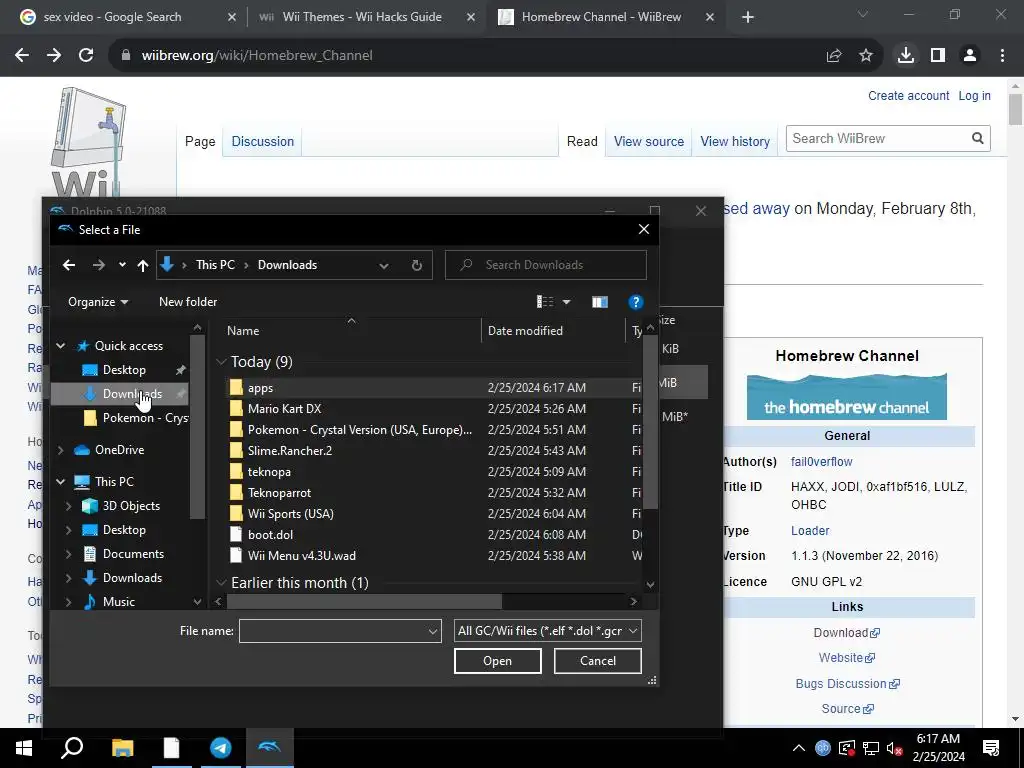Click the Cancel button
The width and height of the screenshot is (1024, 768).
click(598, 661)
